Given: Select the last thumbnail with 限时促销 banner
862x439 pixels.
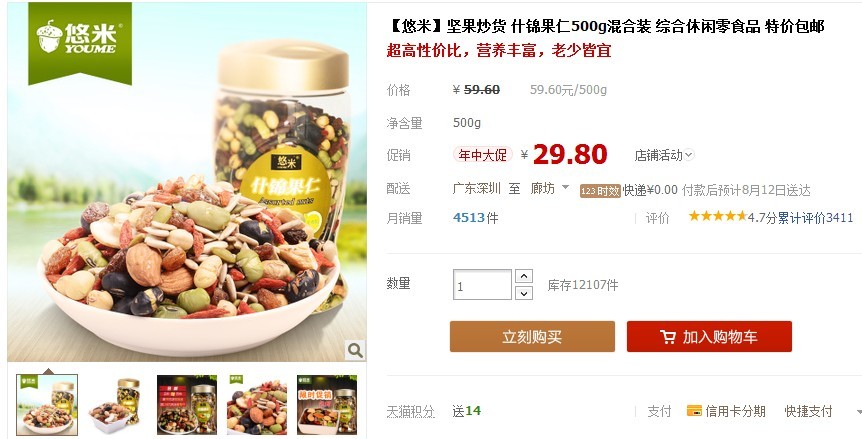Looking at the screenshot, I should [x=327, y=405].
